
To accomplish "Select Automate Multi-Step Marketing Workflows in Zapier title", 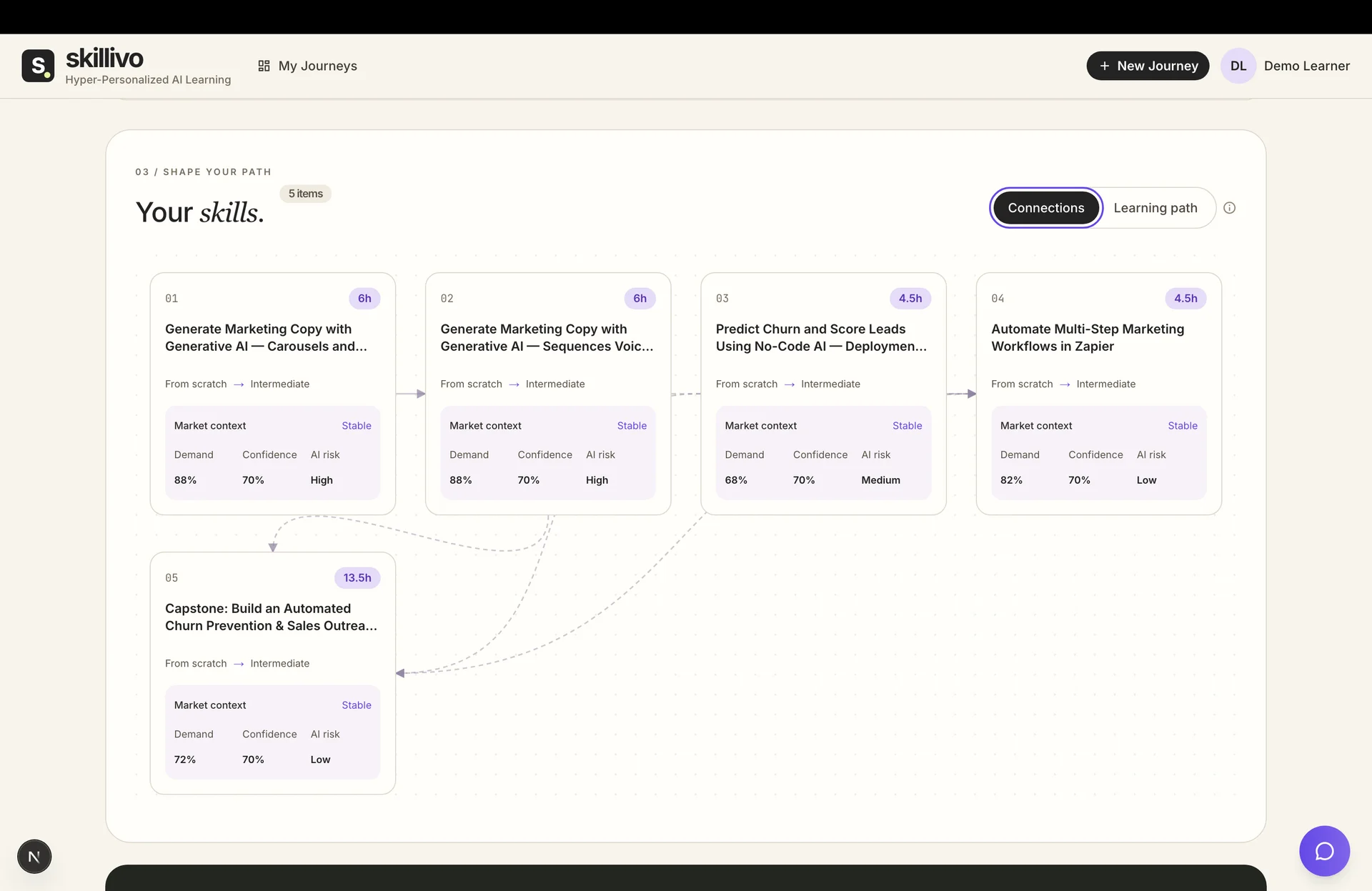I will pyautogui.click(x=1088, y=337).
